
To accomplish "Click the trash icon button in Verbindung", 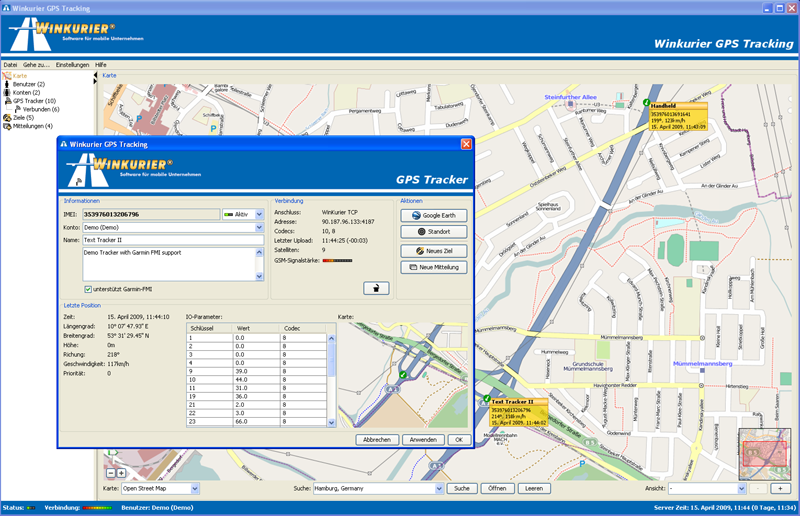I will (x=375, y=288).
